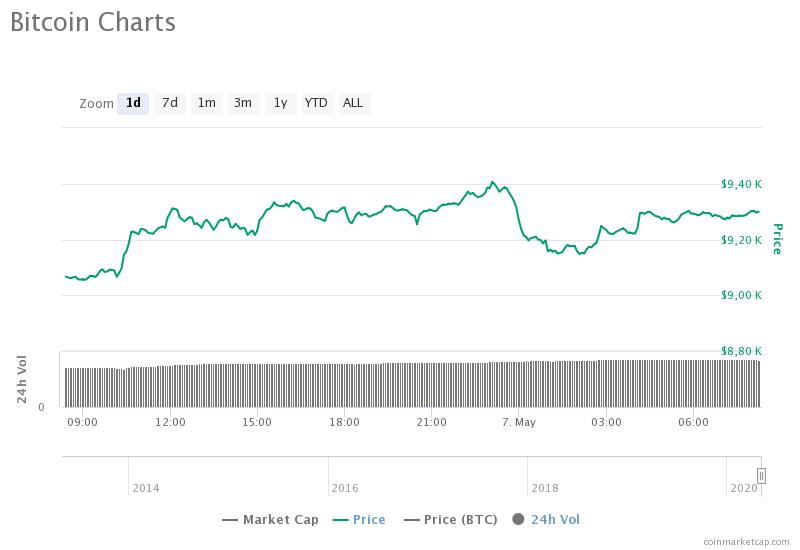Toggle the Market Cap series legend
This screenshot has width=800, height=550.
point(270,519)
